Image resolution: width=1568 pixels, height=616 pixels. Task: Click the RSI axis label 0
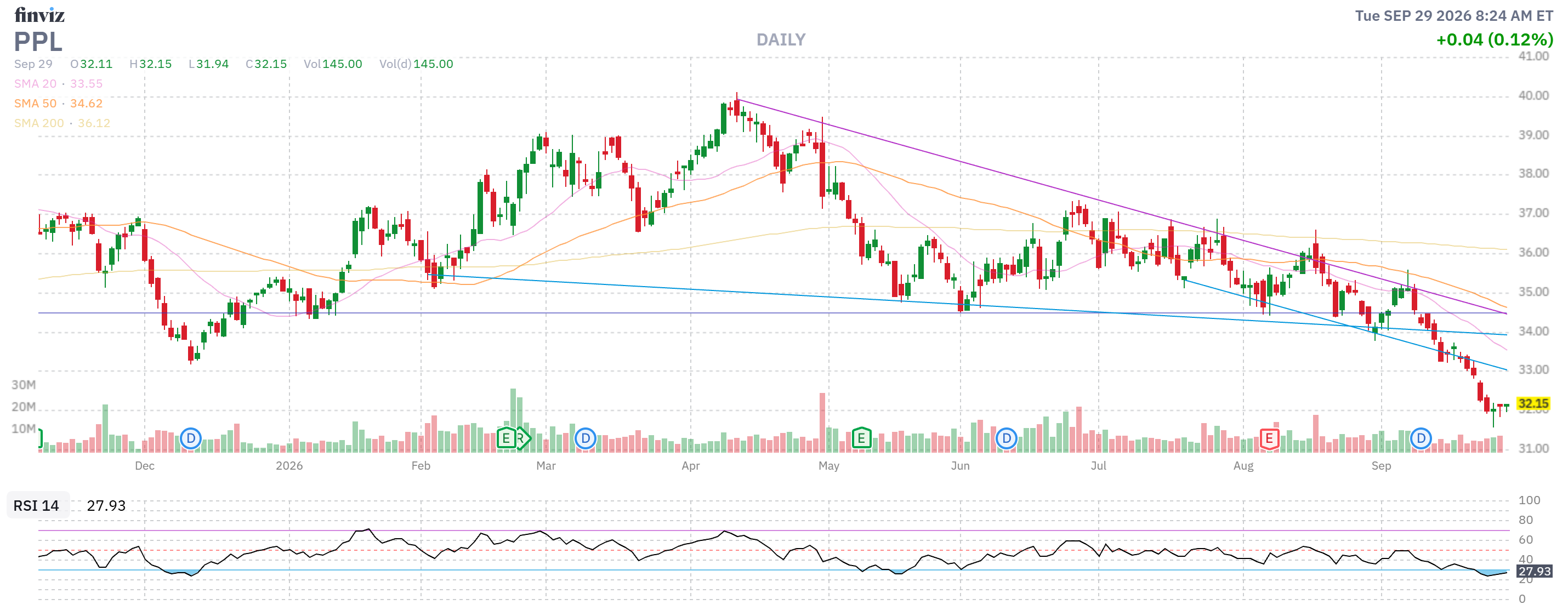click(1522, 599)
